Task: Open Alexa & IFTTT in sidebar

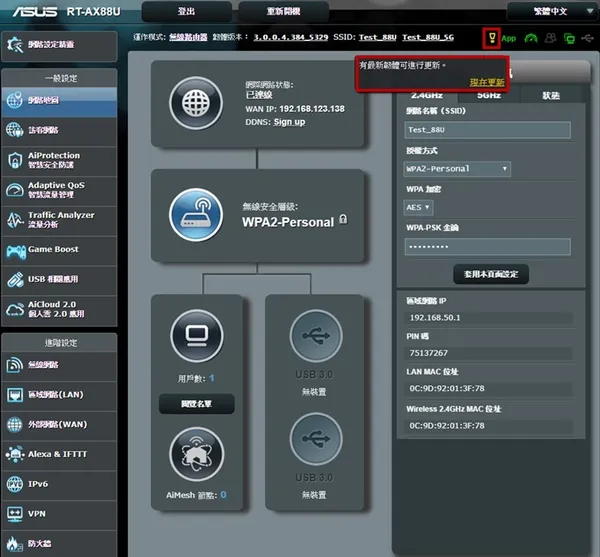Action: tap(59, 455)
